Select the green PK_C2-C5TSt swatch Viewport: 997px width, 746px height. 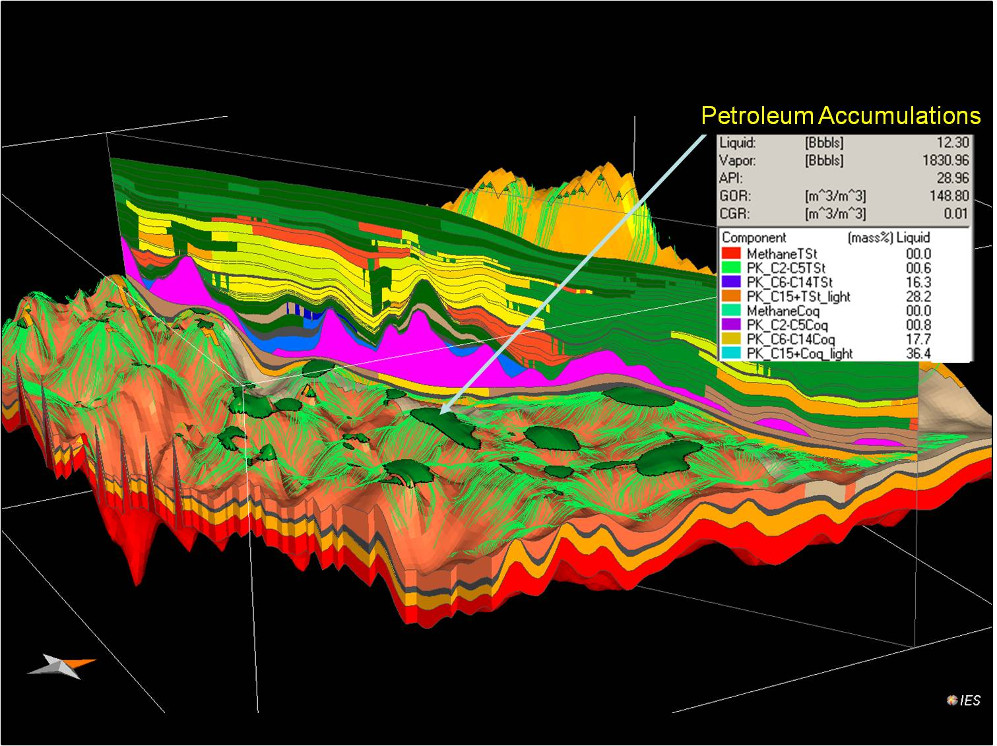(731, 269)
